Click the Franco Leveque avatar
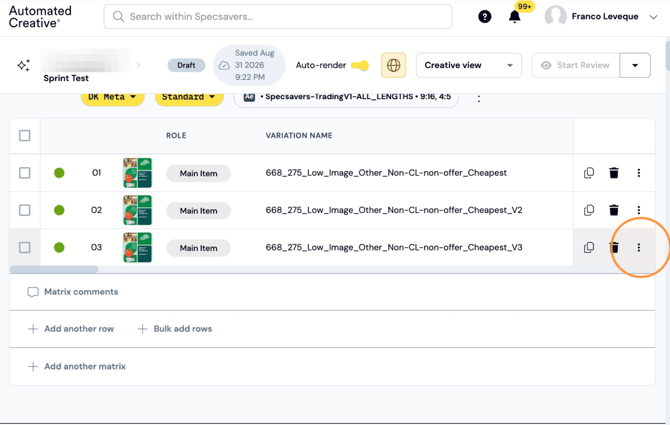 tap(555, 17)
